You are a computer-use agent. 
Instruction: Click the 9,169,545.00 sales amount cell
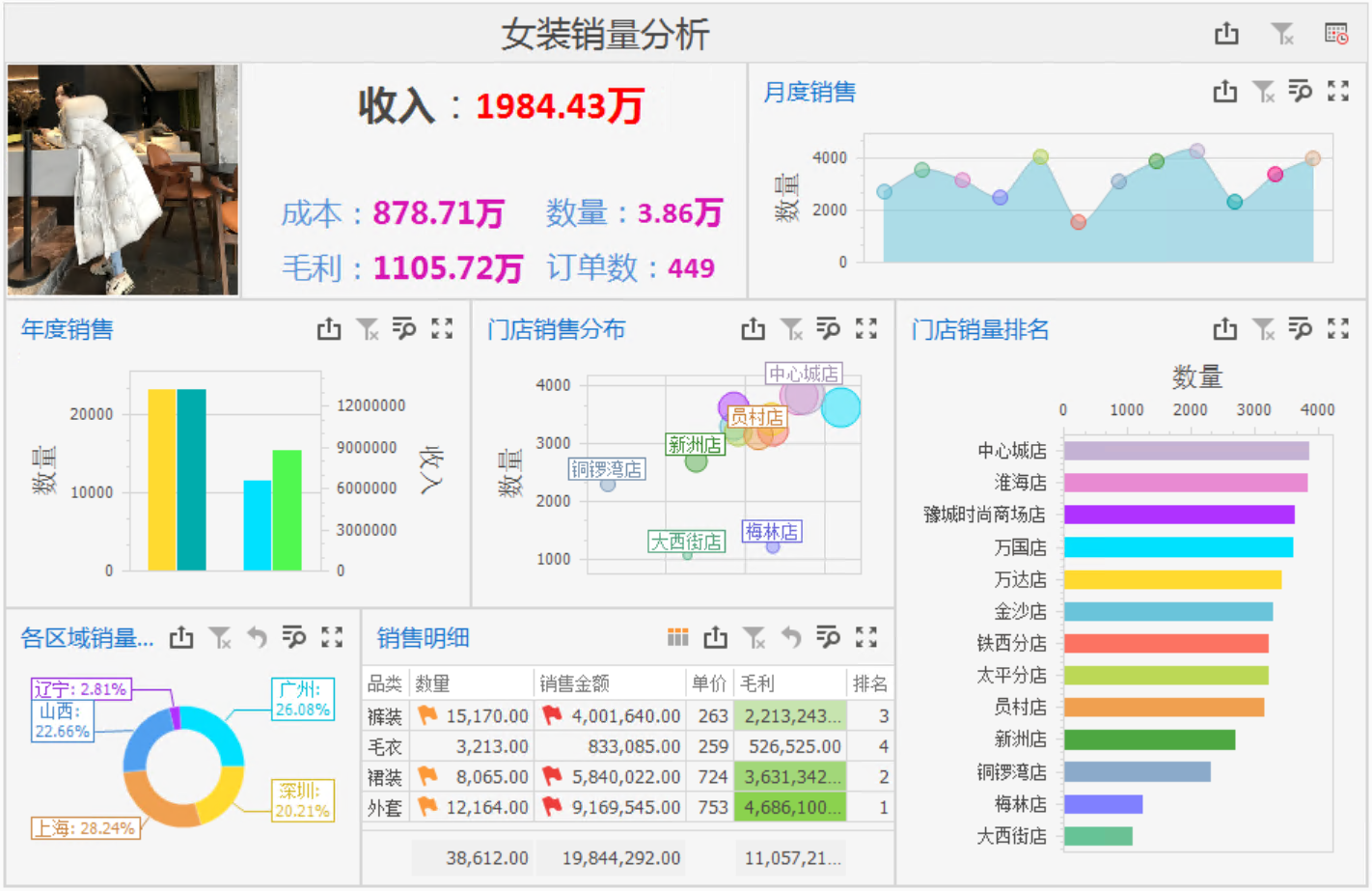609,807
